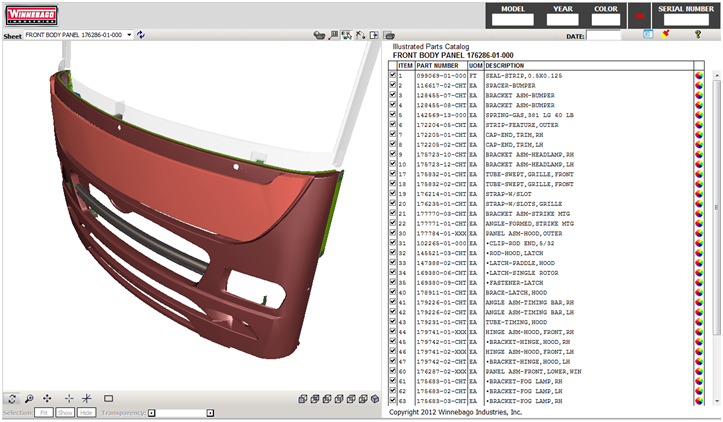
Task: Click the refresh icon beside Sheet dropdown
Action: tap(141, 35)
